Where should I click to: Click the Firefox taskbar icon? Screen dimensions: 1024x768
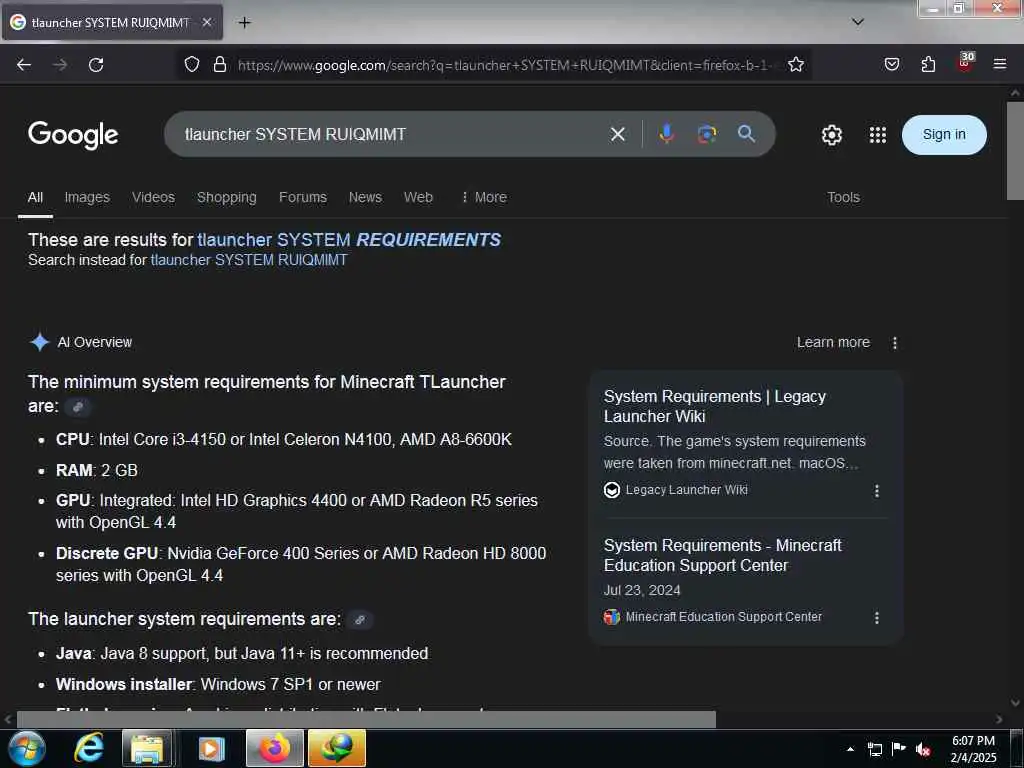point(275,748)
